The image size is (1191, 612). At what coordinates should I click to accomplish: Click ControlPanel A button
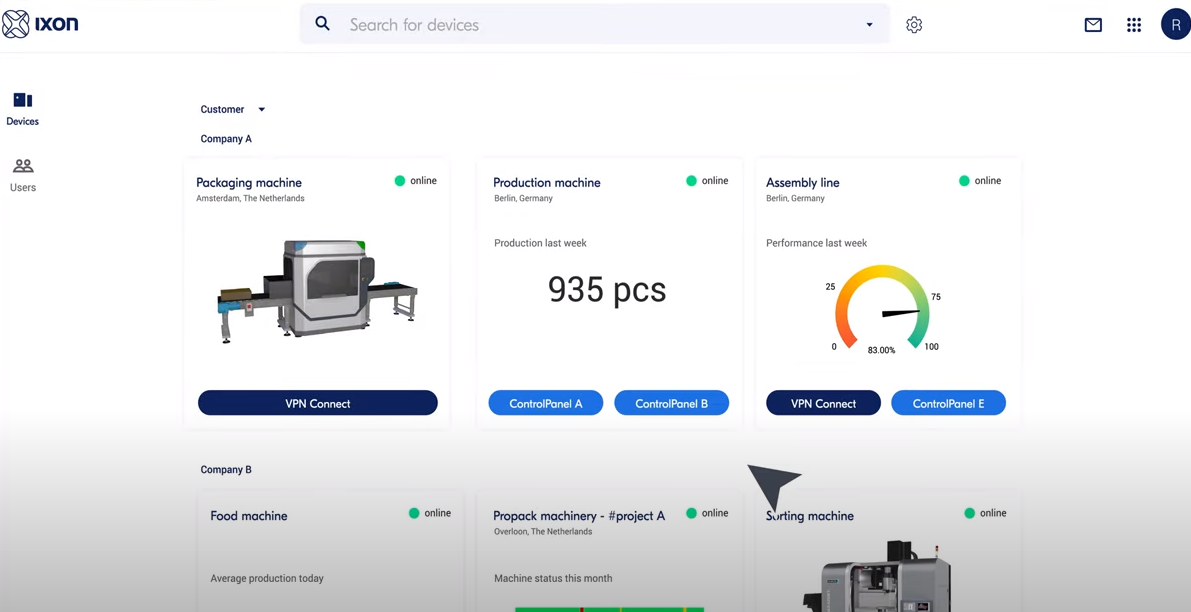[x=545, y=403]
